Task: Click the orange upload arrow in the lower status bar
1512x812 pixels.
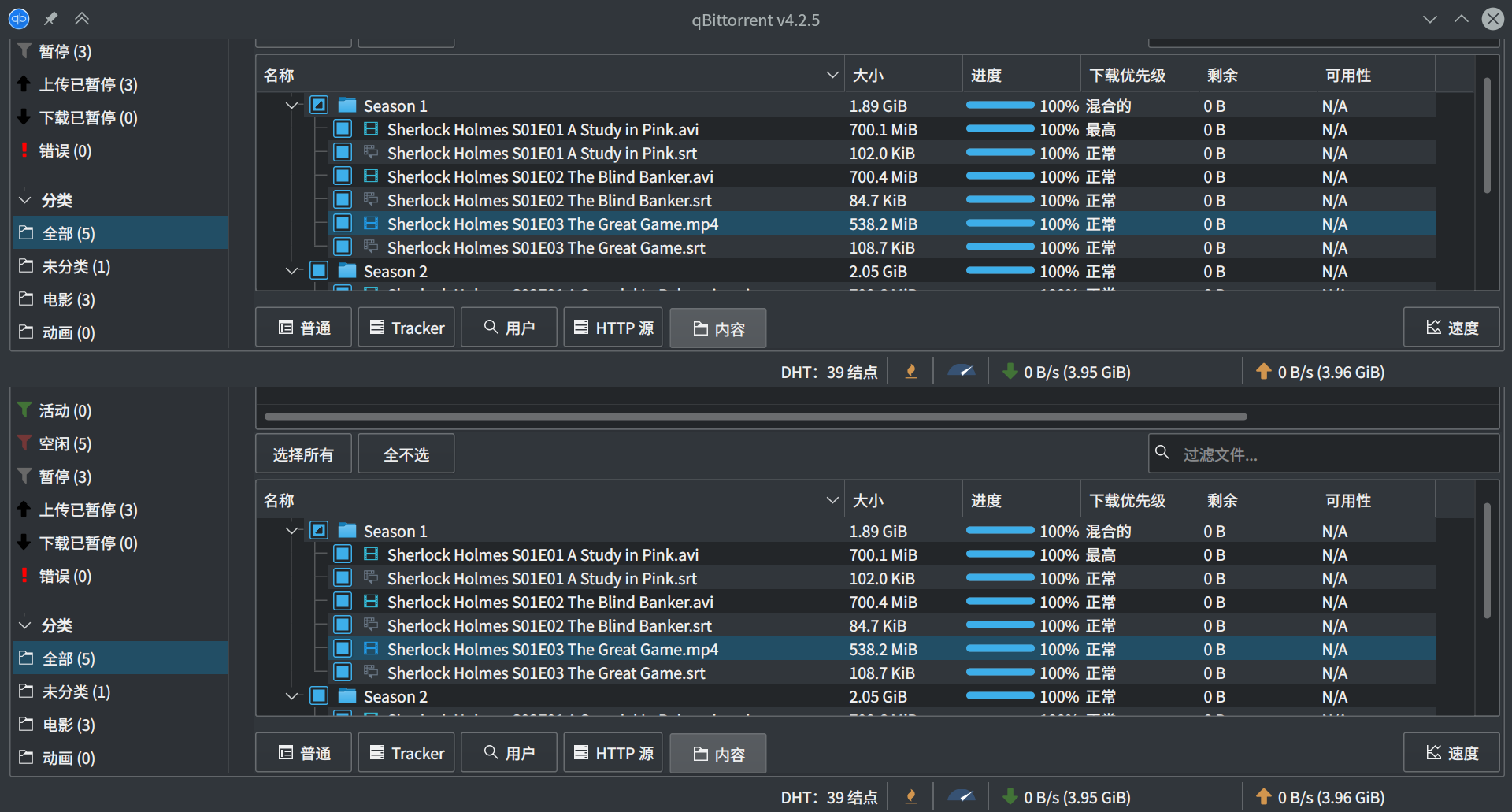Action: coord(1263,796)
